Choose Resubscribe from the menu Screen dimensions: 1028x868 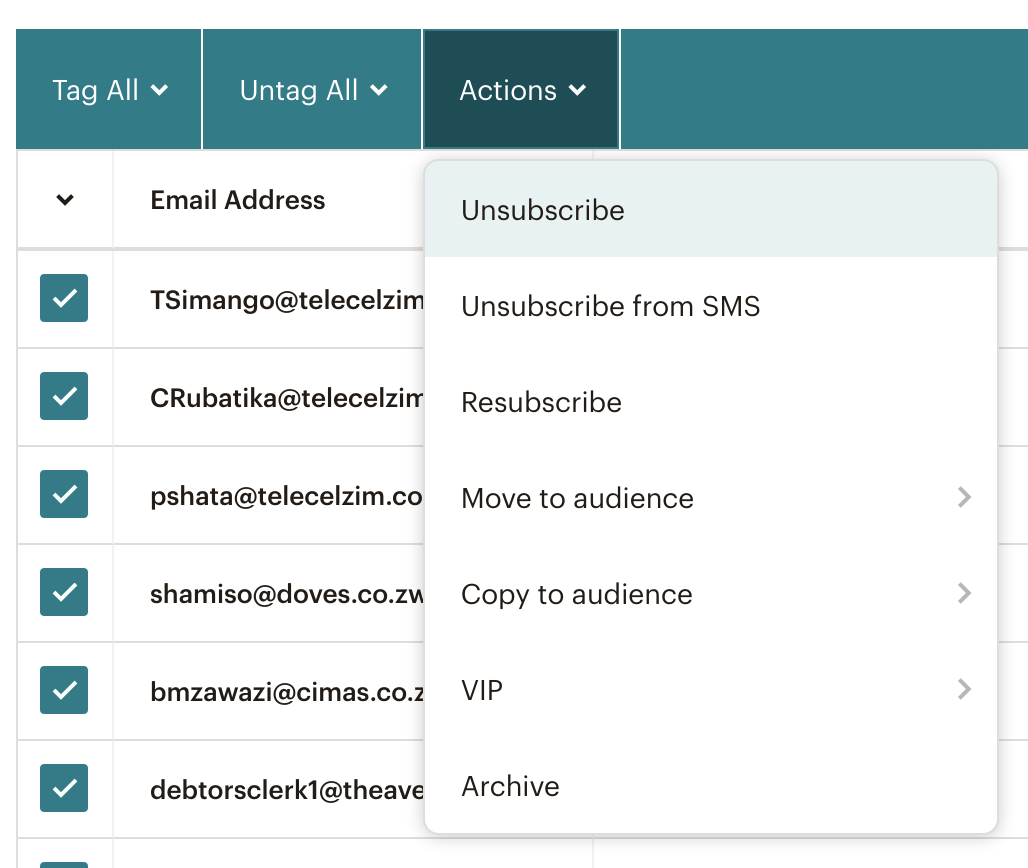tap(541, 402)
